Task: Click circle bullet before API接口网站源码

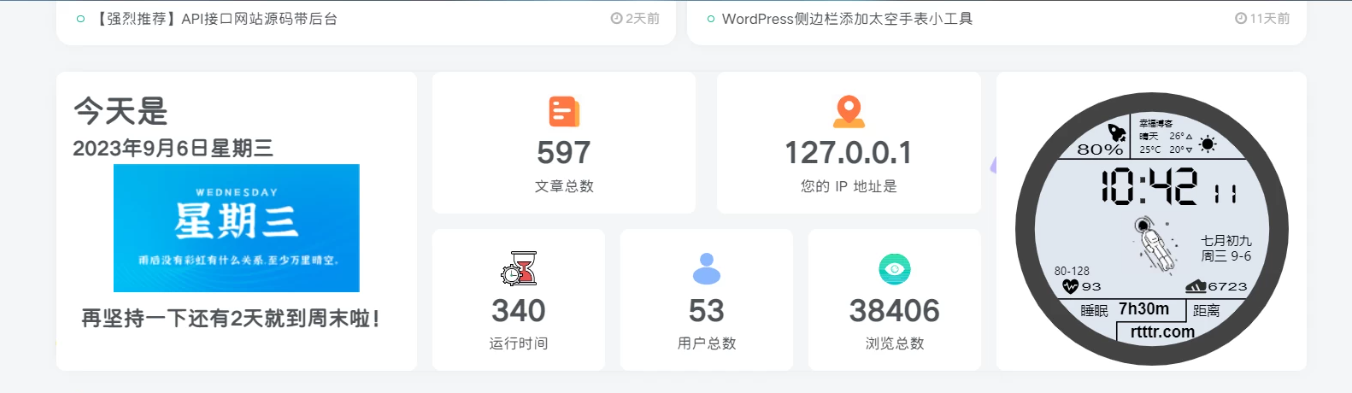Action: tap(81, 18)
